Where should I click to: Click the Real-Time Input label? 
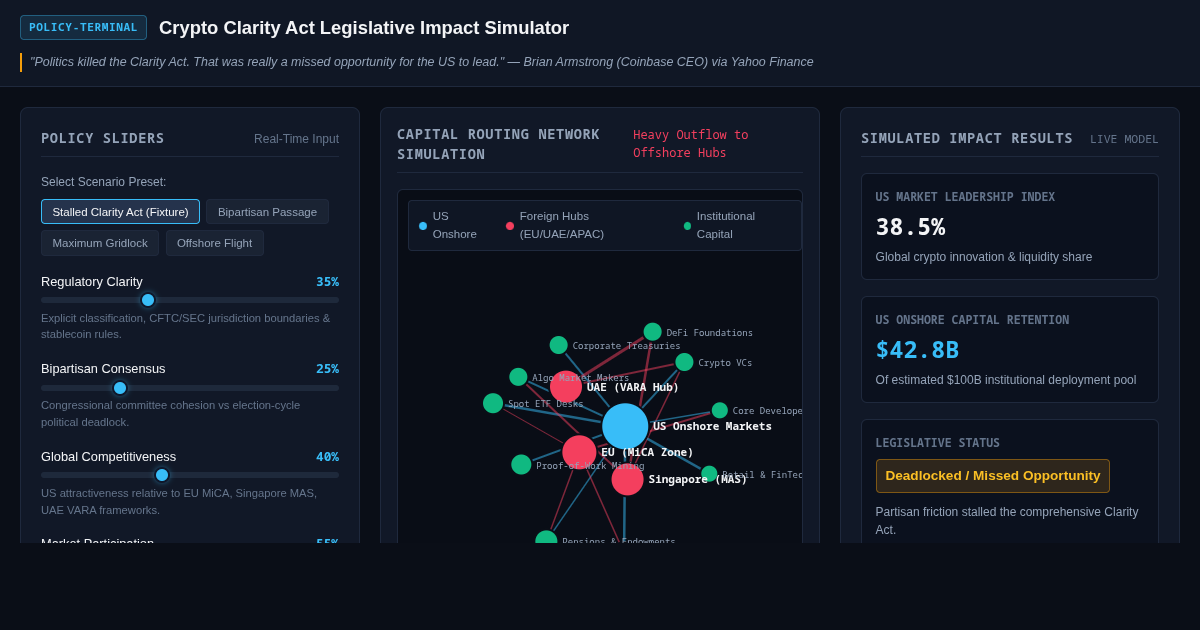pyautogui.click(x=296, y=139)
